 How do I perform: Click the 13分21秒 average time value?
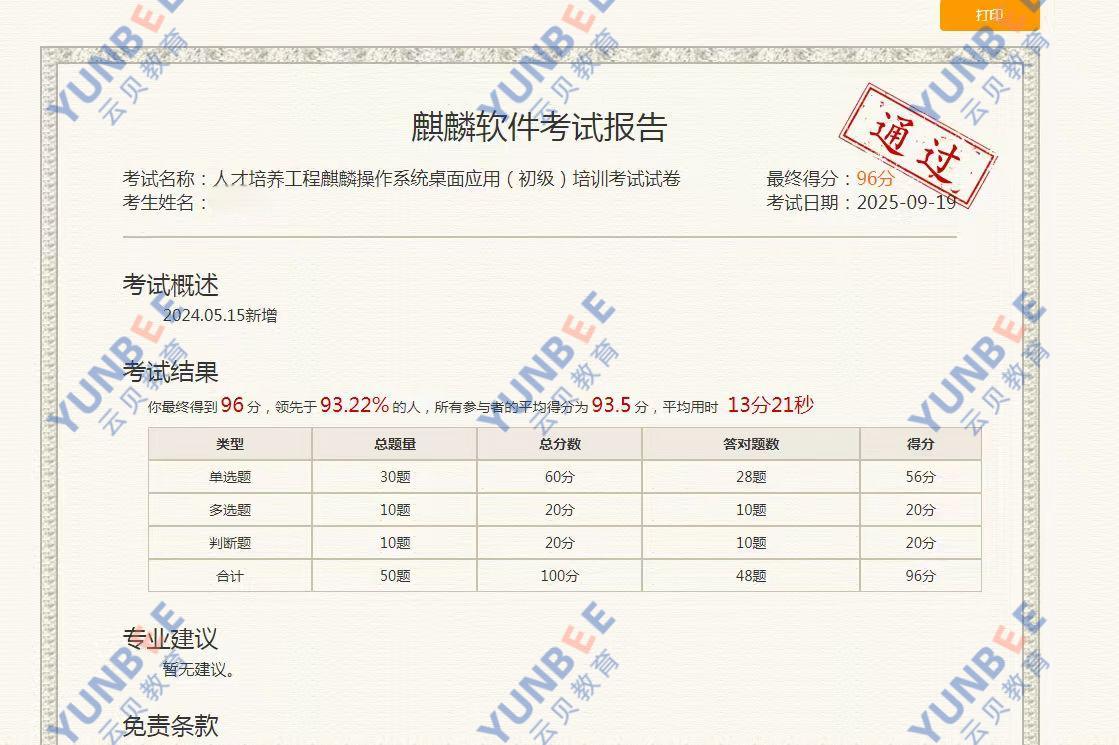coord(770,405)
